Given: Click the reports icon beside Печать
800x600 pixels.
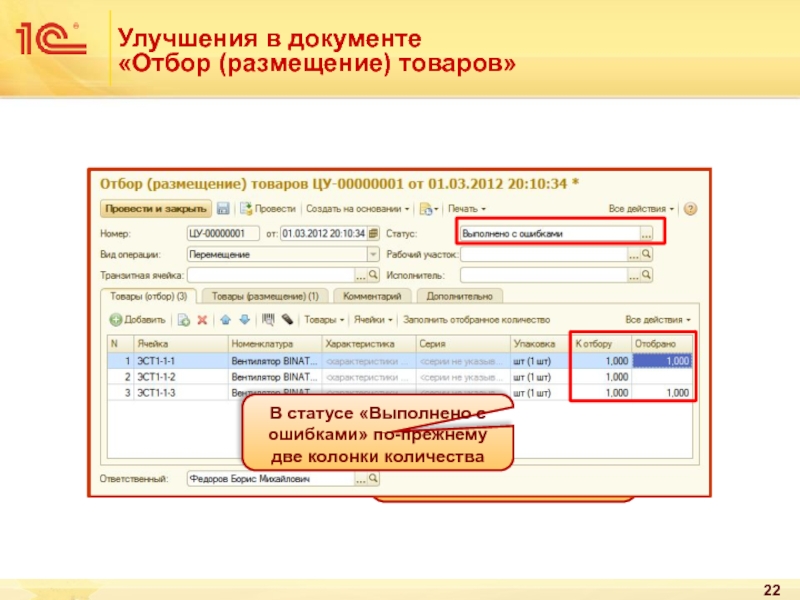Looking at the screenshot, I should point(429,209).
